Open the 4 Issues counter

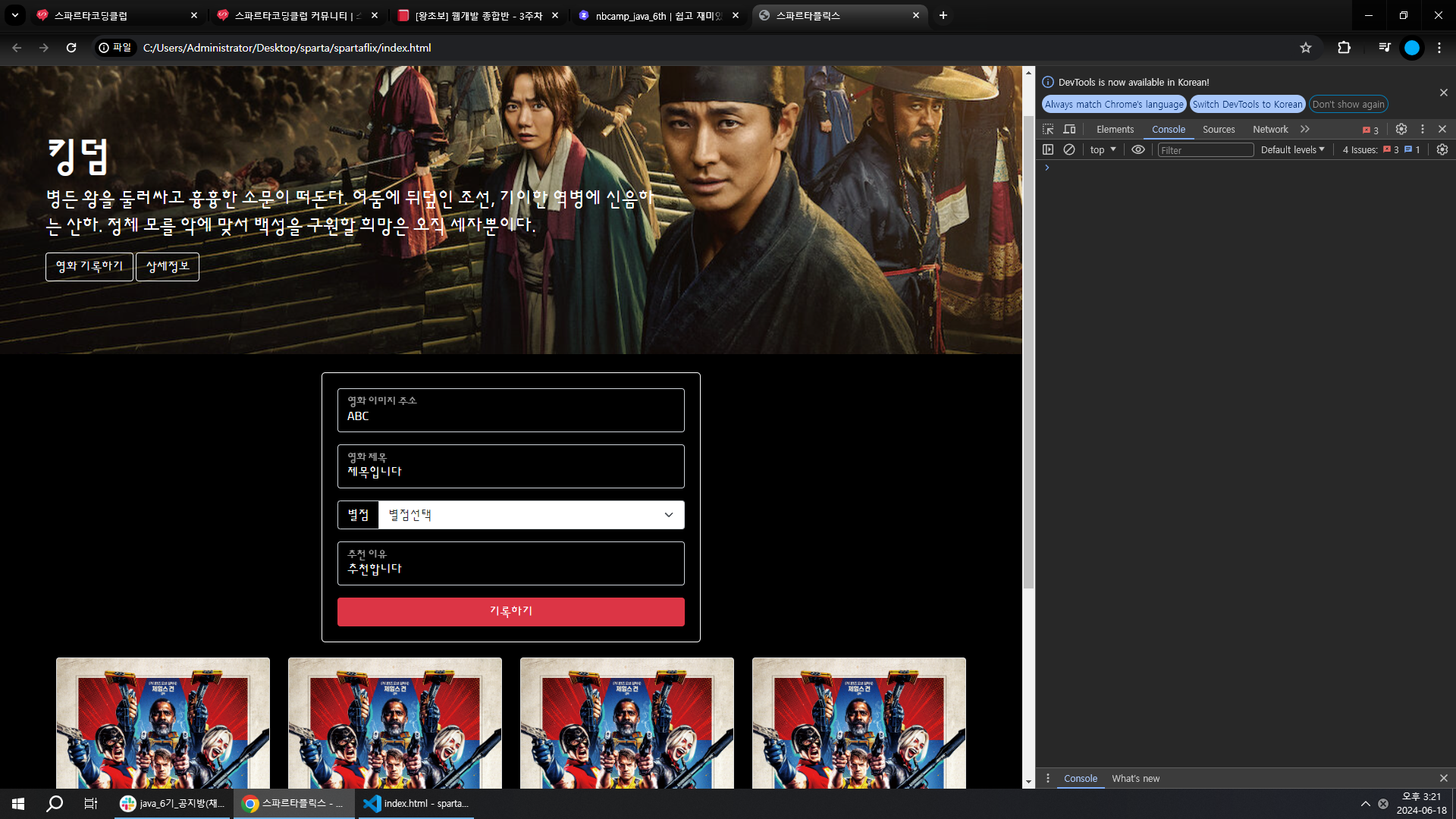1382,150
